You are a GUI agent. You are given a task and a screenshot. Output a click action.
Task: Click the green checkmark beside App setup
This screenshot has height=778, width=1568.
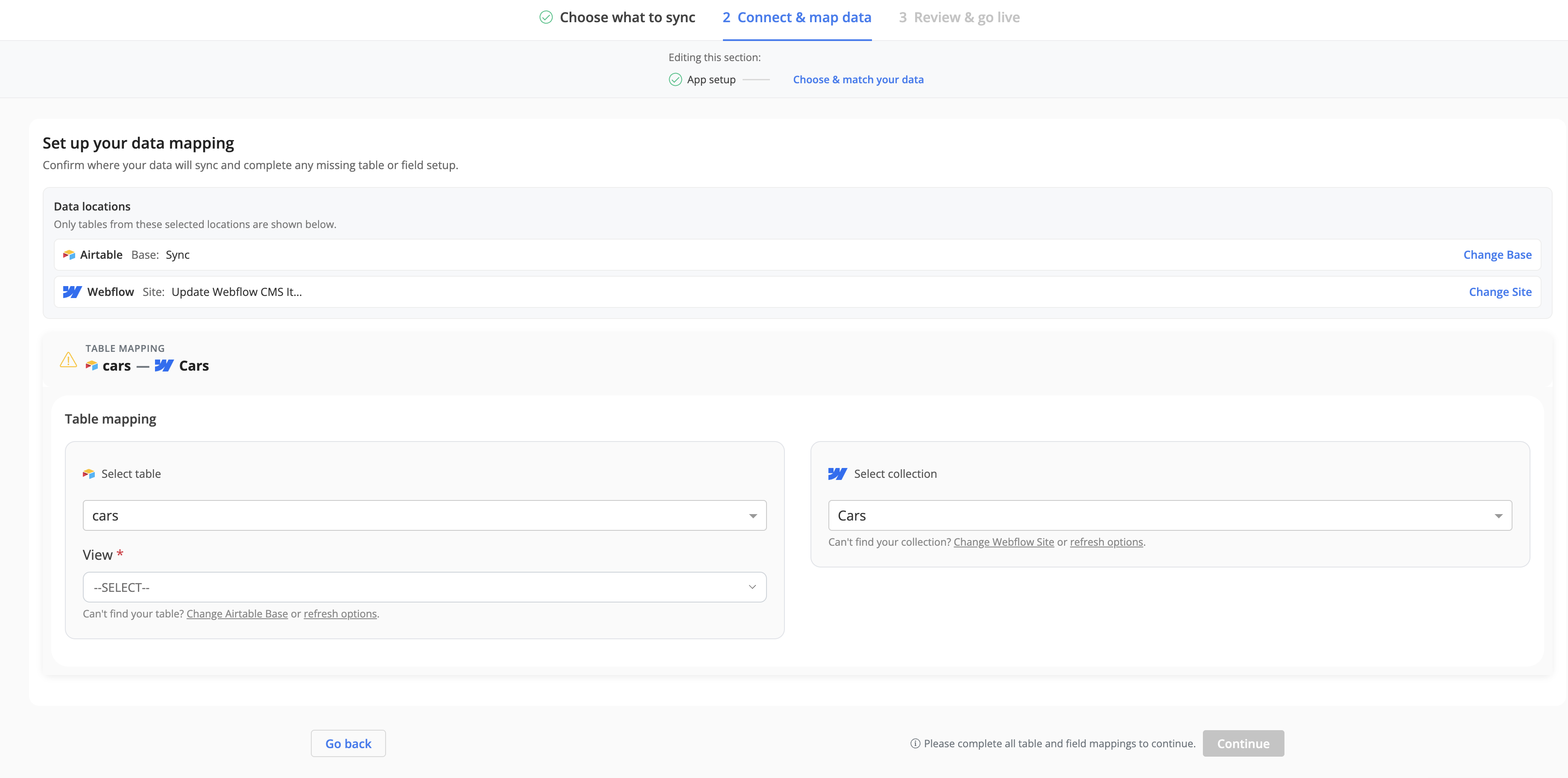point(675,80)
